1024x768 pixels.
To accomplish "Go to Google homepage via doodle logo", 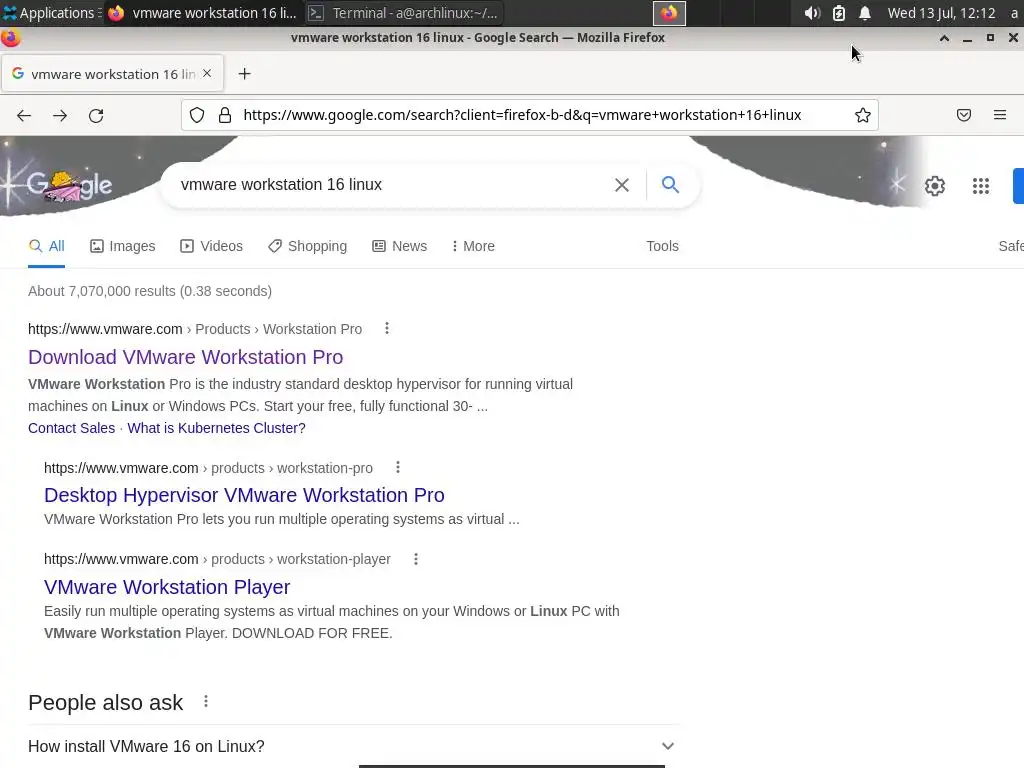I will 69,186.
